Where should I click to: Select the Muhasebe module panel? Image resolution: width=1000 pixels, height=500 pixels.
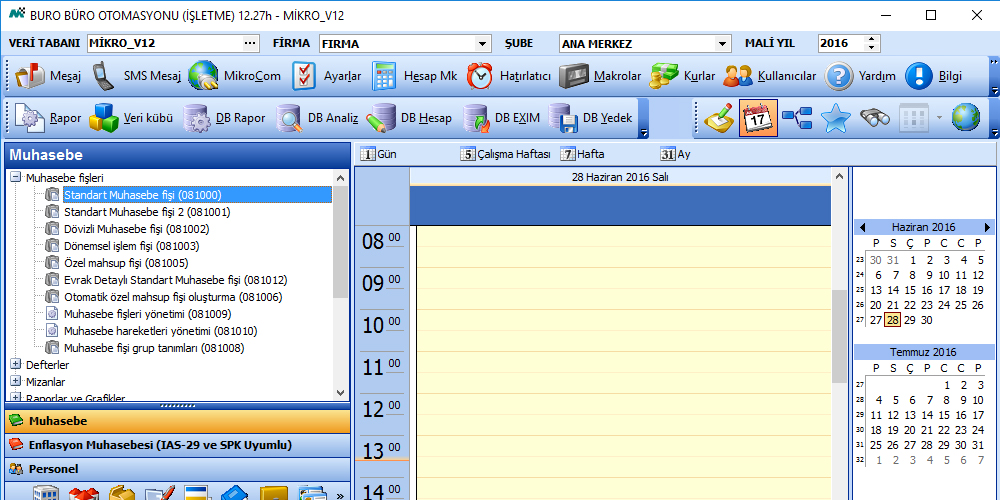(x=177, y=422)
